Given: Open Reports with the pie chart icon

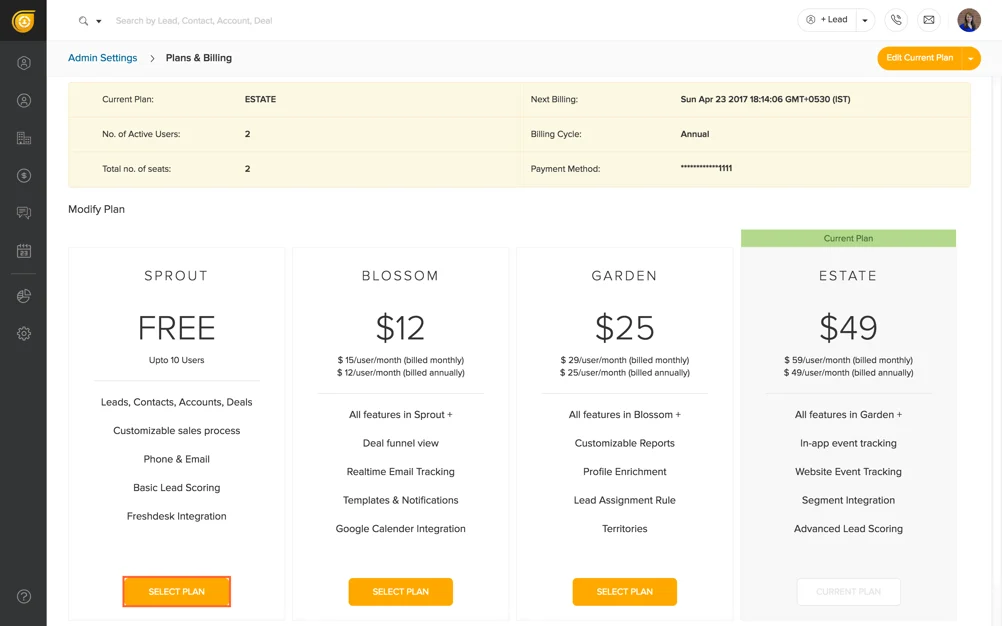Looking at the screenshot, I should 23,295.
